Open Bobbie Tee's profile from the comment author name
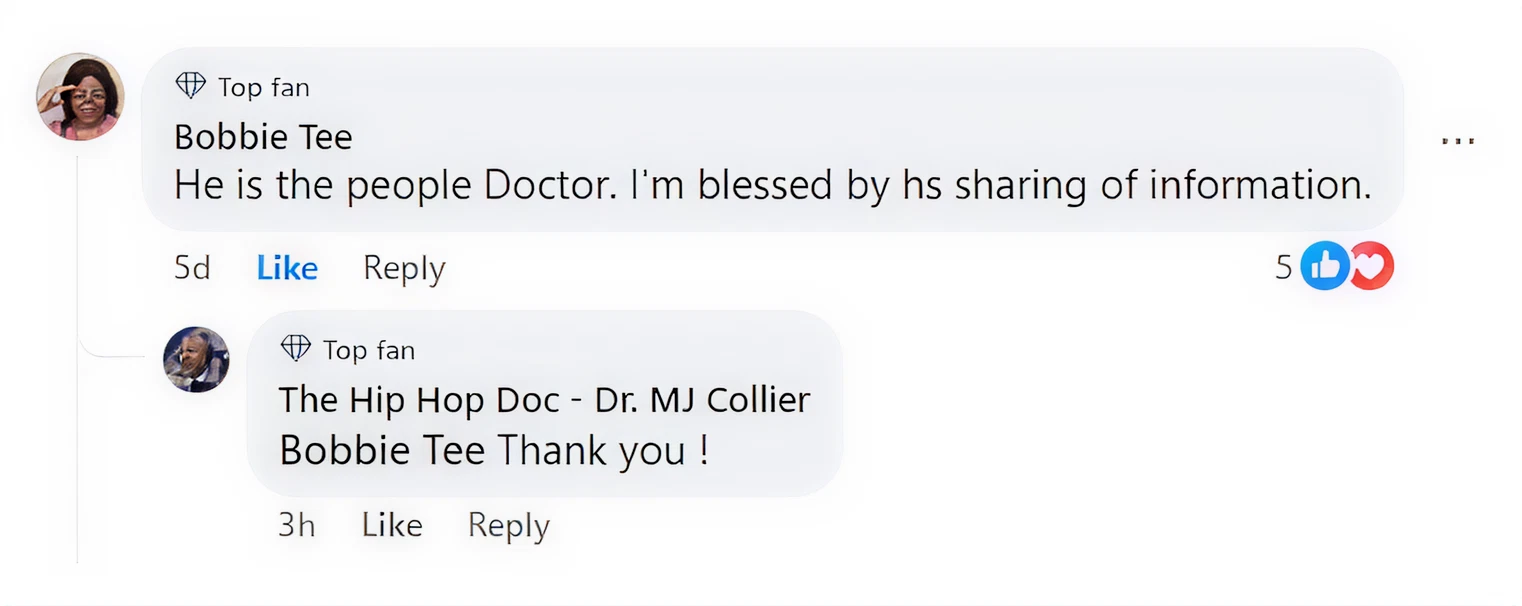This screenshot has width=1522, height=606. pos(263,137)
